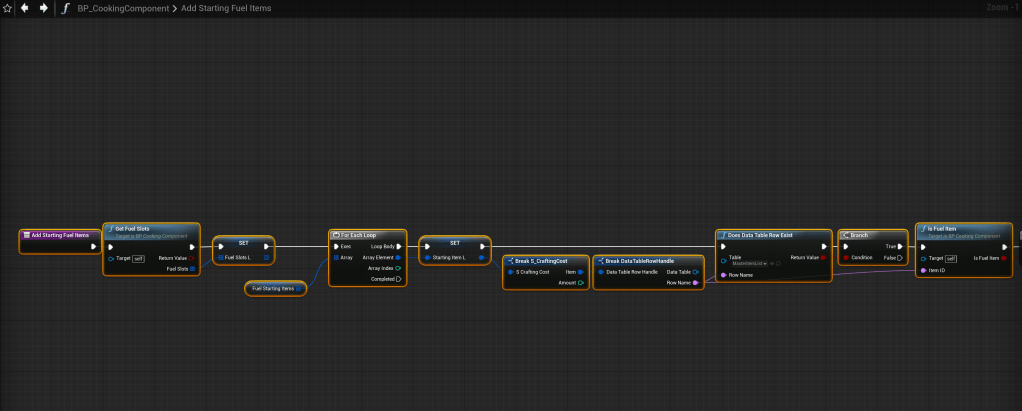Click the Item output pin on Break S_CraftingCost
Image resolution: width=1022 pixels, height=411 pixels.
click(x=580, y=272)
